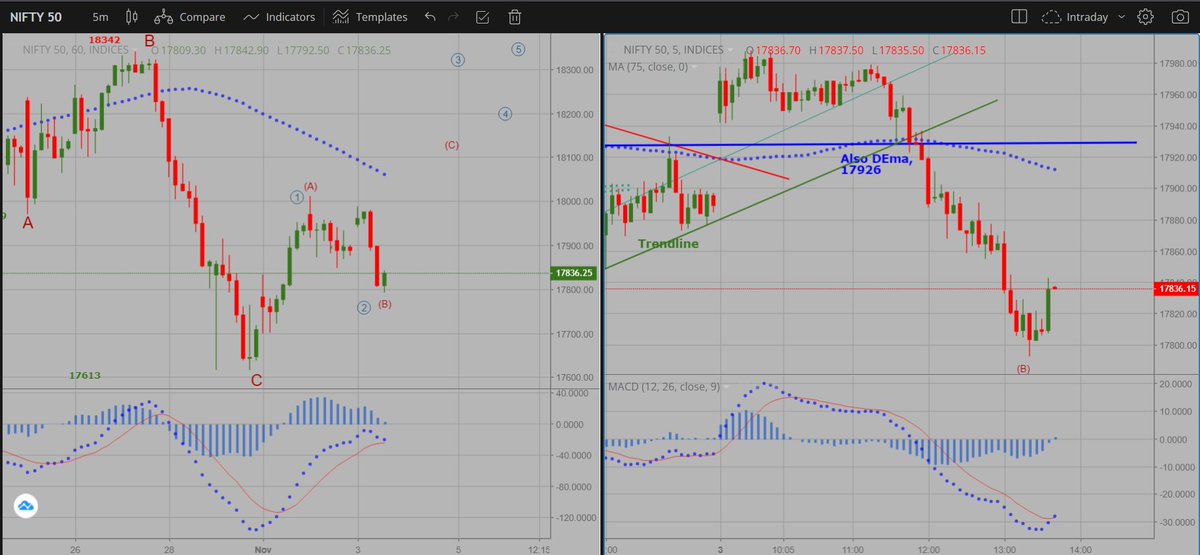The height and width of the screenshot is (555, 1200).
Task: Click the Templates chart icon
Action: tap(341, 17)
